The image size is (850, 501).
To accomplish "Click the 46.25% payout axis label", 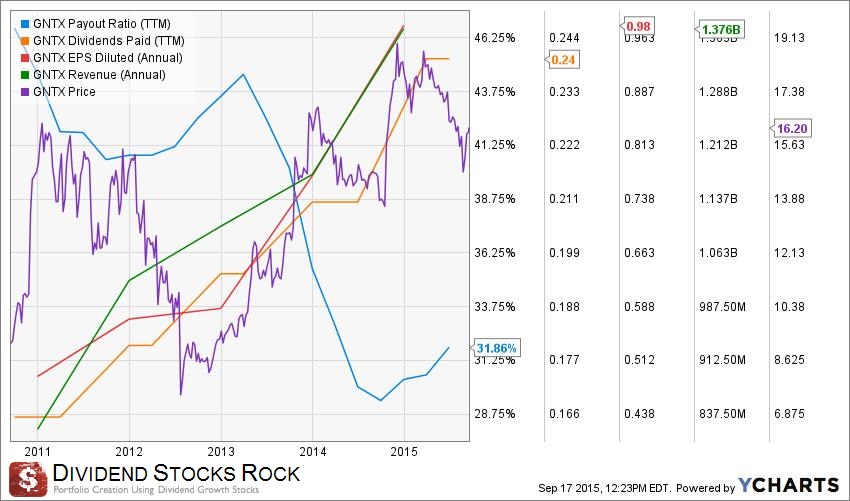I will pyautogui.click(x=495, y=38).
